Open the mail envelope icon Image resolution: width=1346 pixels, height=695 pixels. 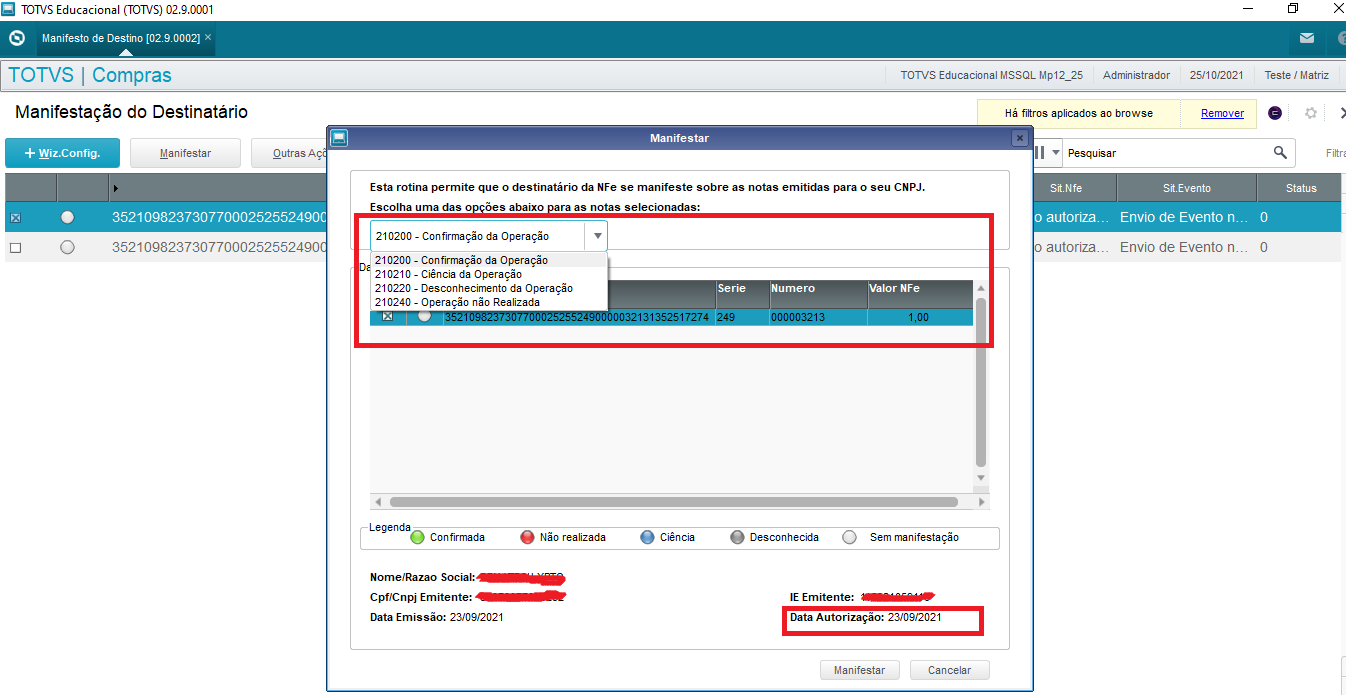coord(1307,38)
